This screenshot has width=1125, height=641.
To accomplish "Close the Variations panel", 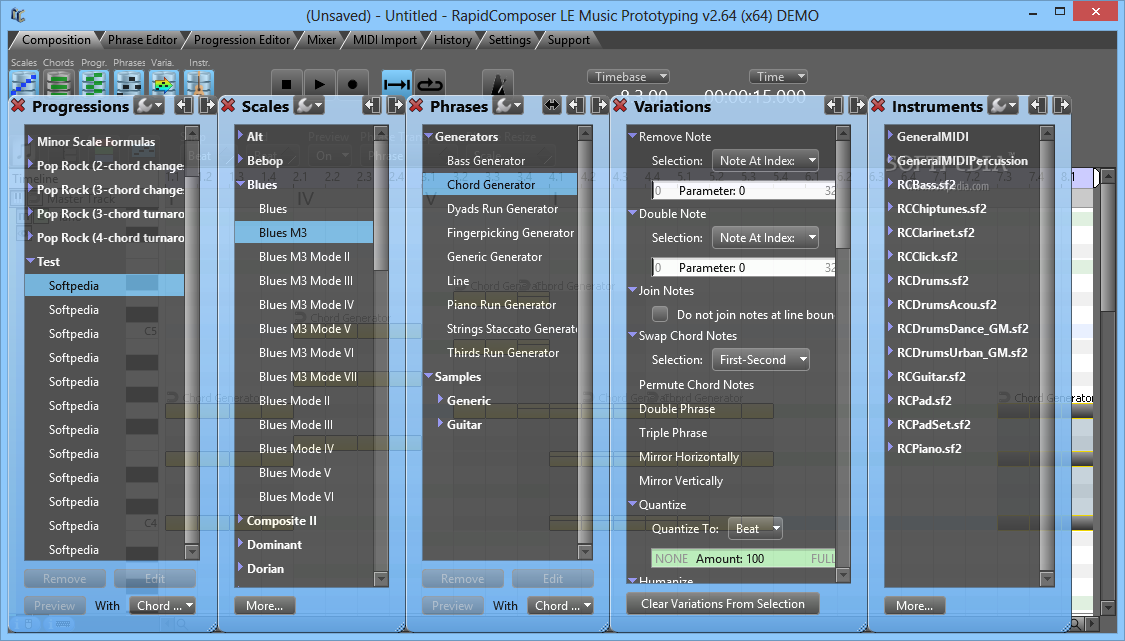I will (620, 106).
